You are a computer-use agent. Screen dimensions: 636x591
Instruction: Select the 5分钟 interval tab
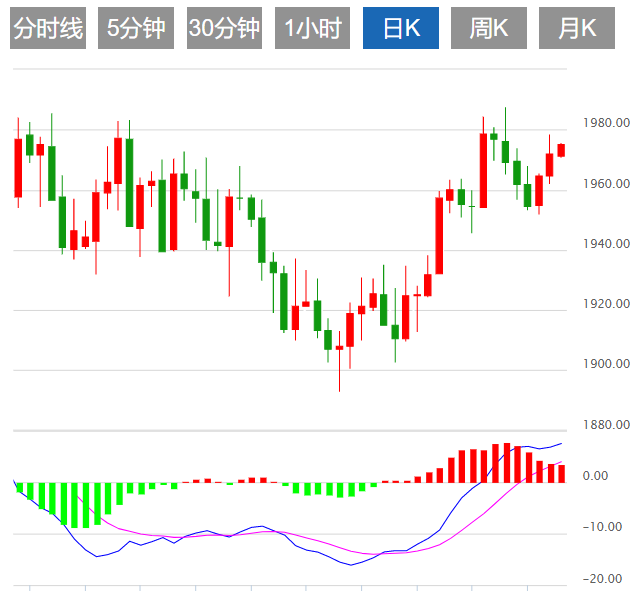pos(136,28)
